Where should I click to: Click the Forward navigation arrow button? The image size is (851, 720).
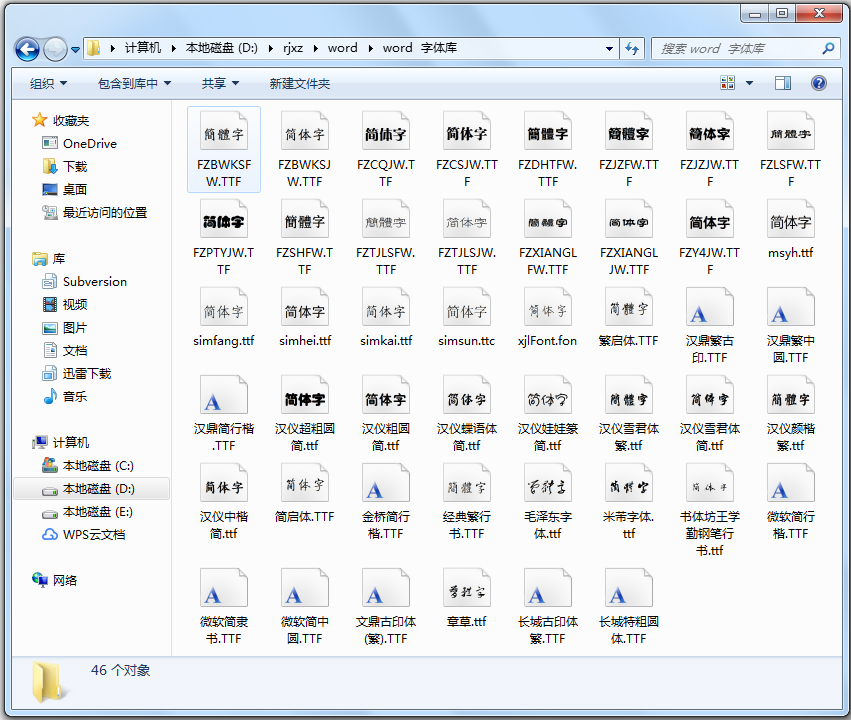(55, 49)
